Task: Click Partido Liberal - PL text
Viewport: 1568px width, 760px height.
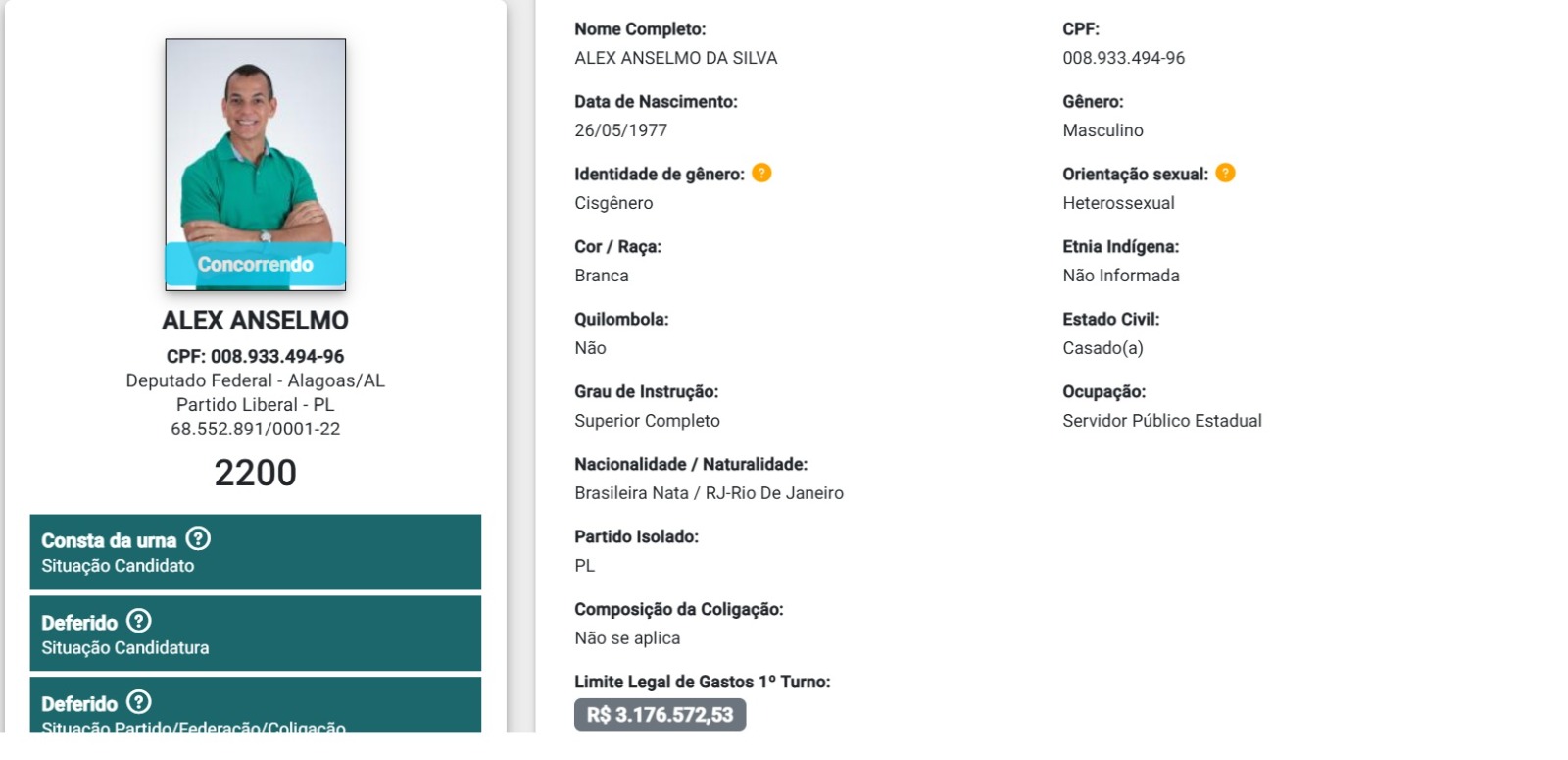Action: 255,404
